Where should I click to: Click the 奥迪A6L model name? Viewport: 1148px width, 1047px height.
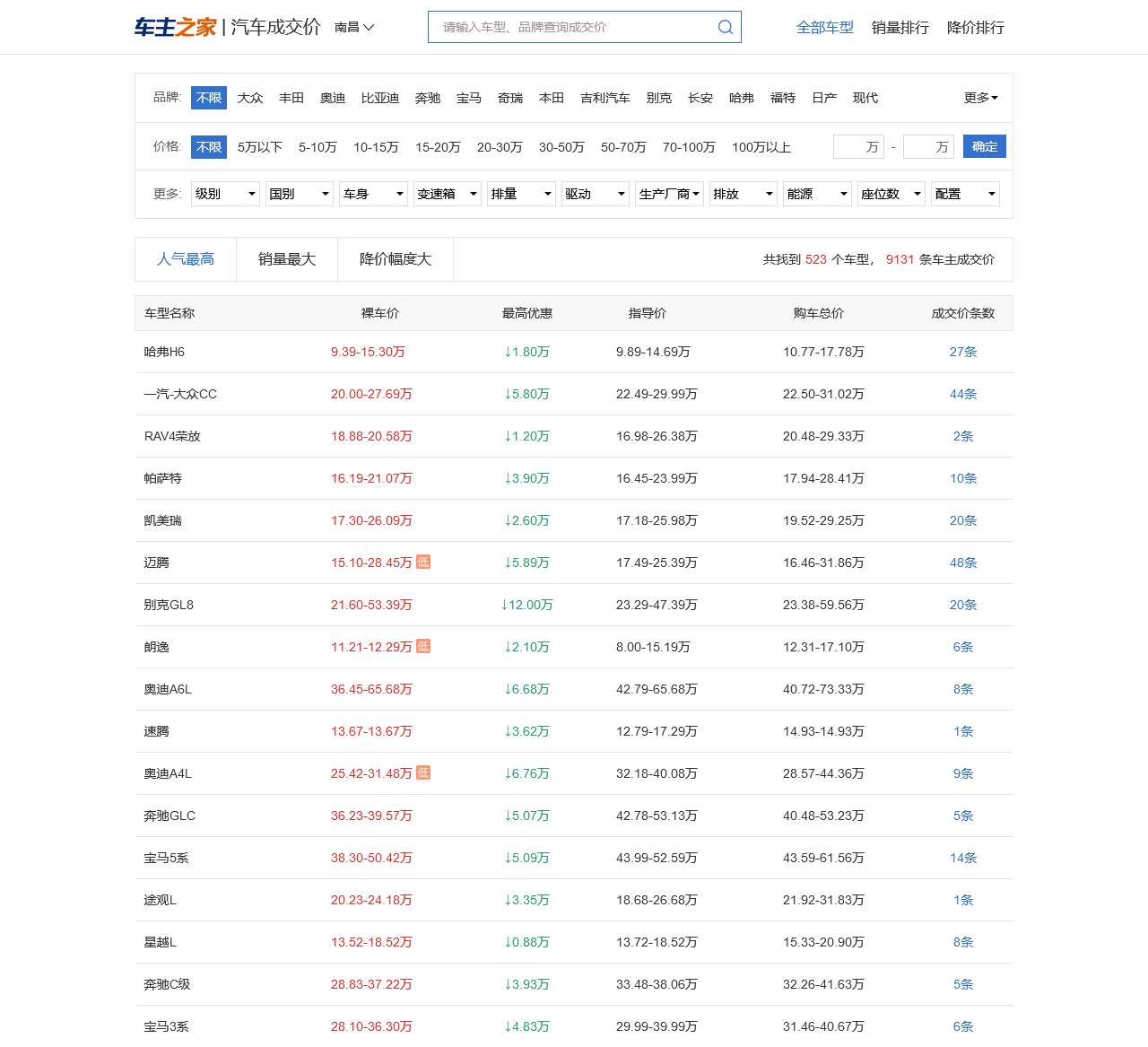[168, 689]
